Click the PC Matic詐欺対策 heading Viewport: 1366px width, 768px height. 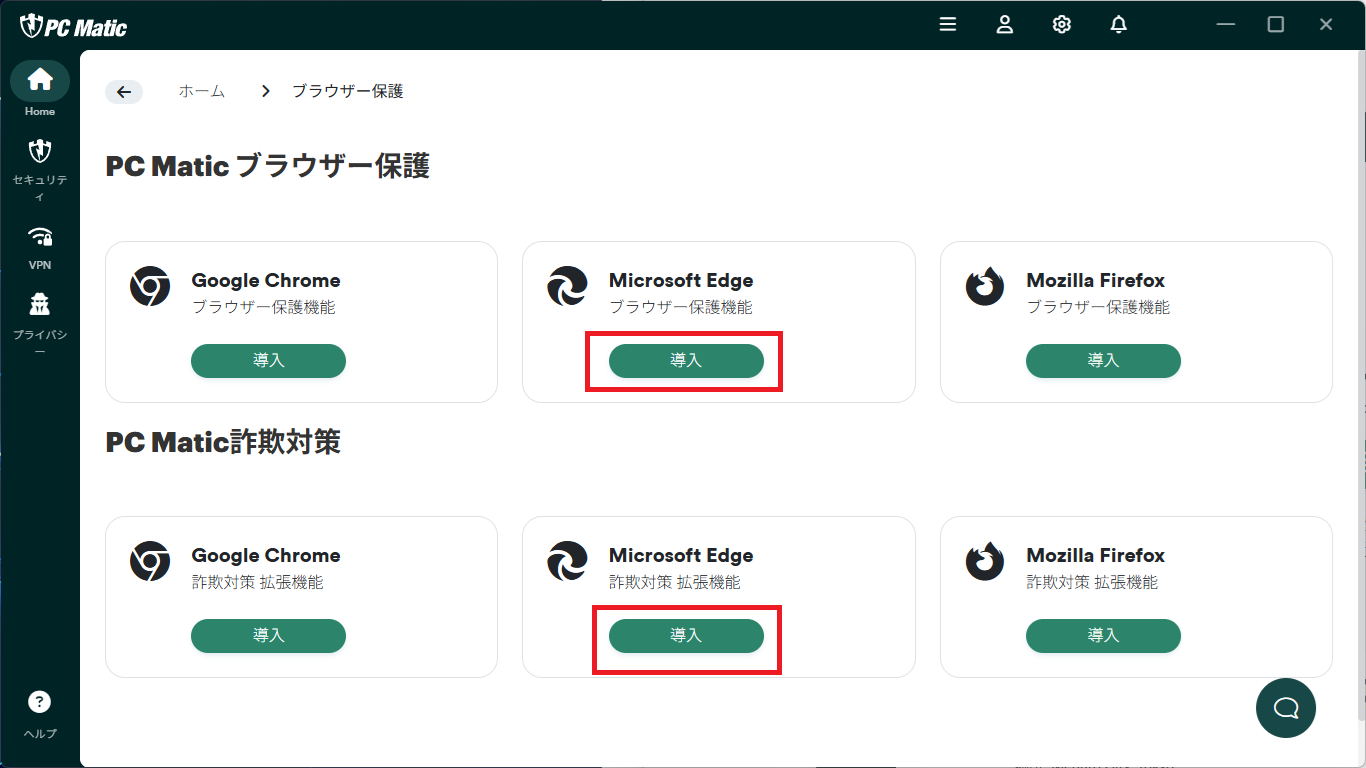click(x=223, y=442)
